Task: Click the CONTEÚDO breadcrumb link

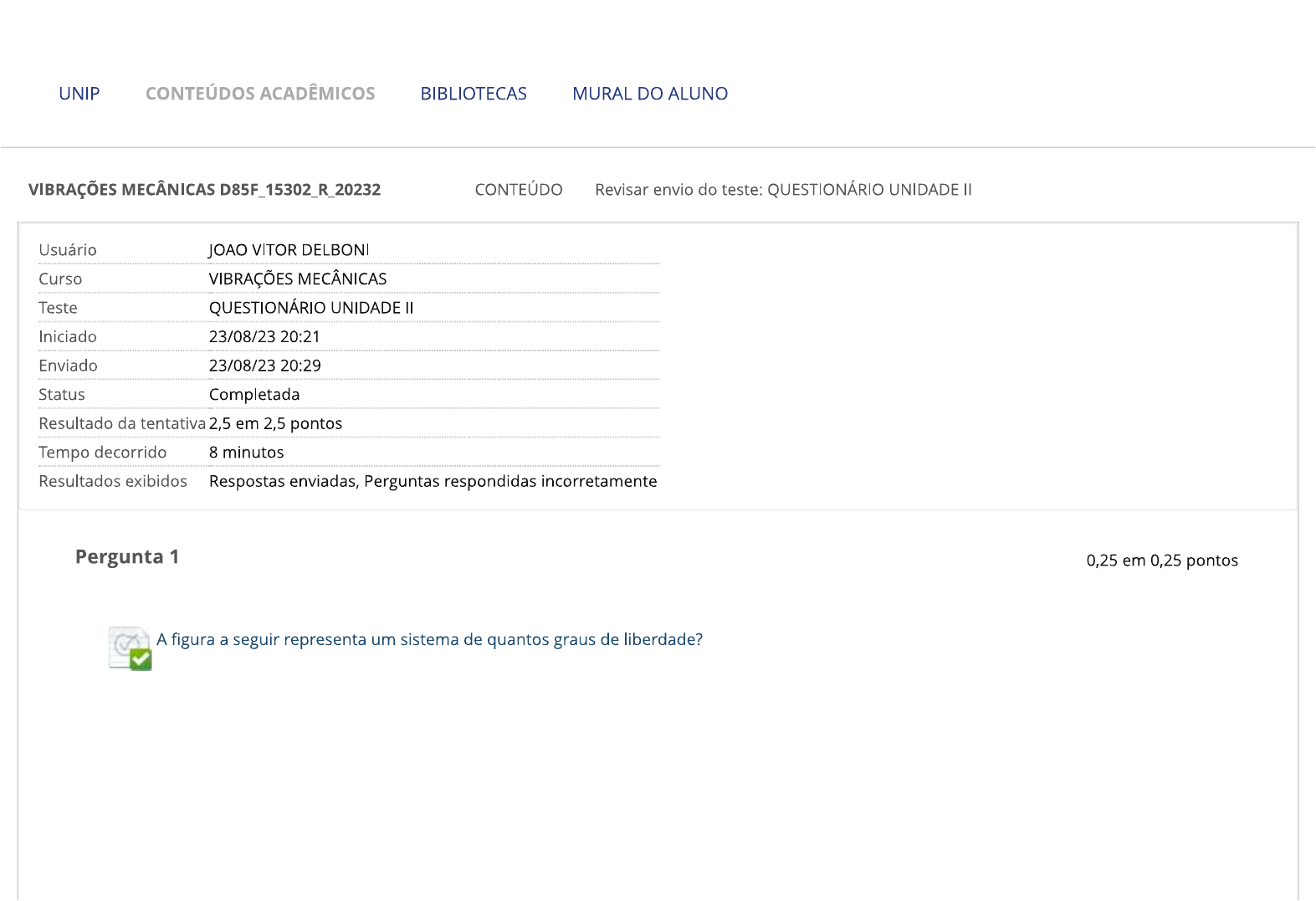Action: pyautogui.click(x=519, y=190)
